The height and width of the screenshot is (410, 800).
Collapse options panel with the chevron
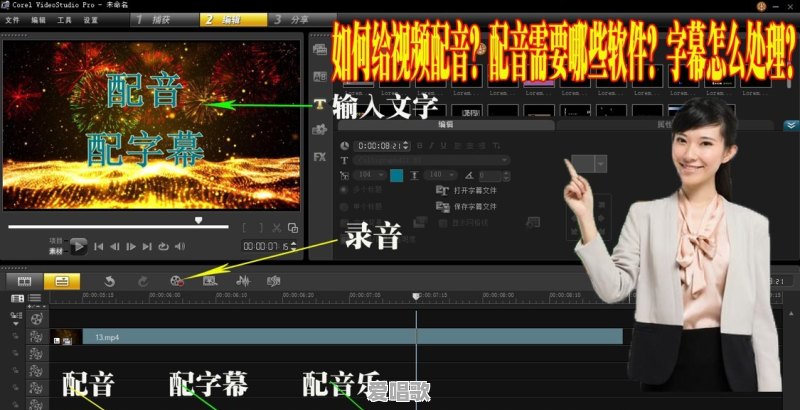pyautogui.click(x=791, y=125)
